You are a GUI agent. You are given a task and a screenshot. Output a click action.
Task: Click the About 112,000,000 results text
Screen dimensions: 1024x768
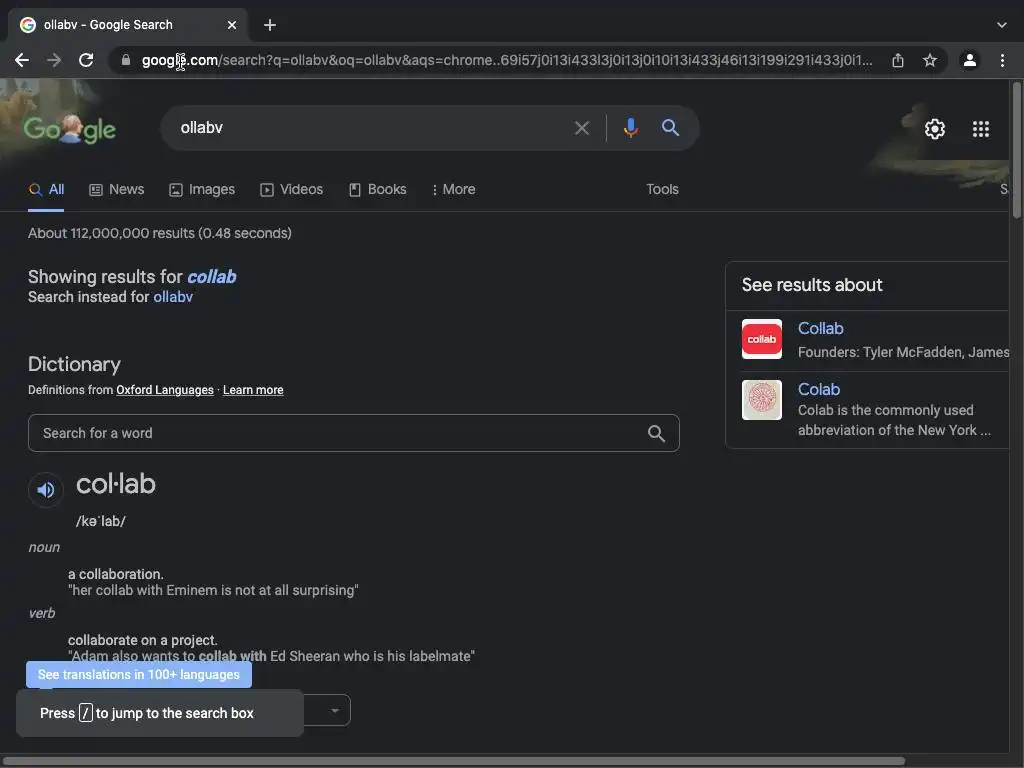[x=160, y=233]
